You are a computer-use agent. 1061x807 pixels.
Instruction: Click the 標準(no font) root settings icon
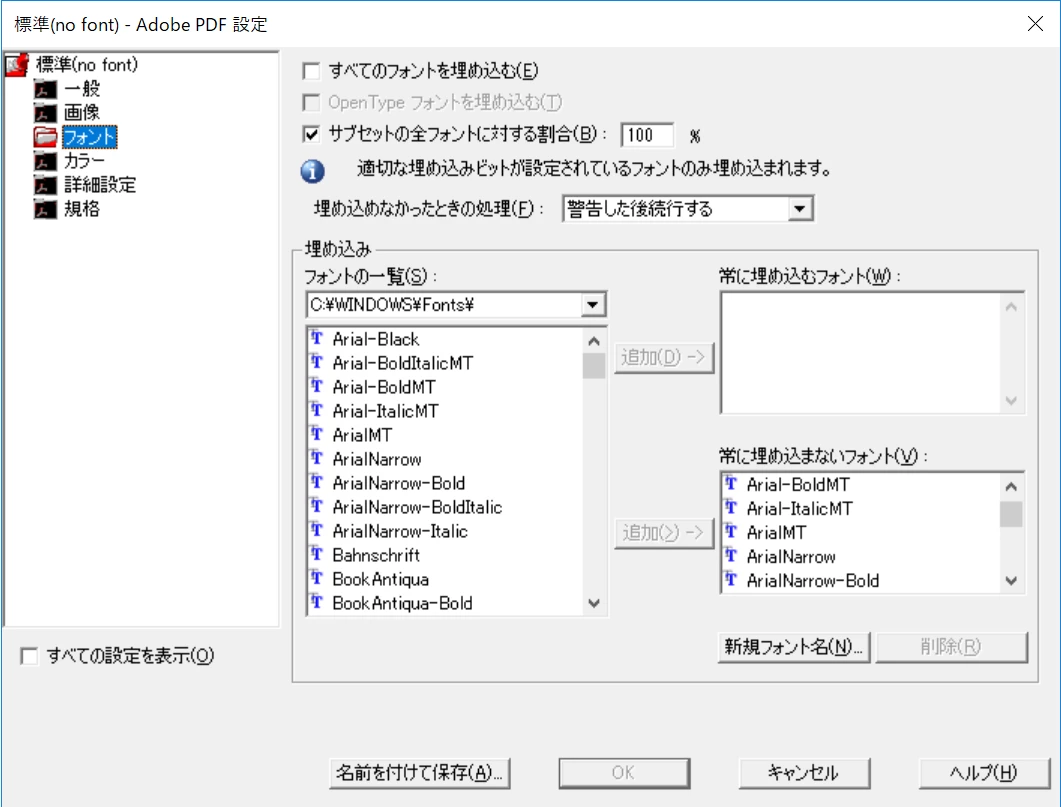[x=17, y=64]
